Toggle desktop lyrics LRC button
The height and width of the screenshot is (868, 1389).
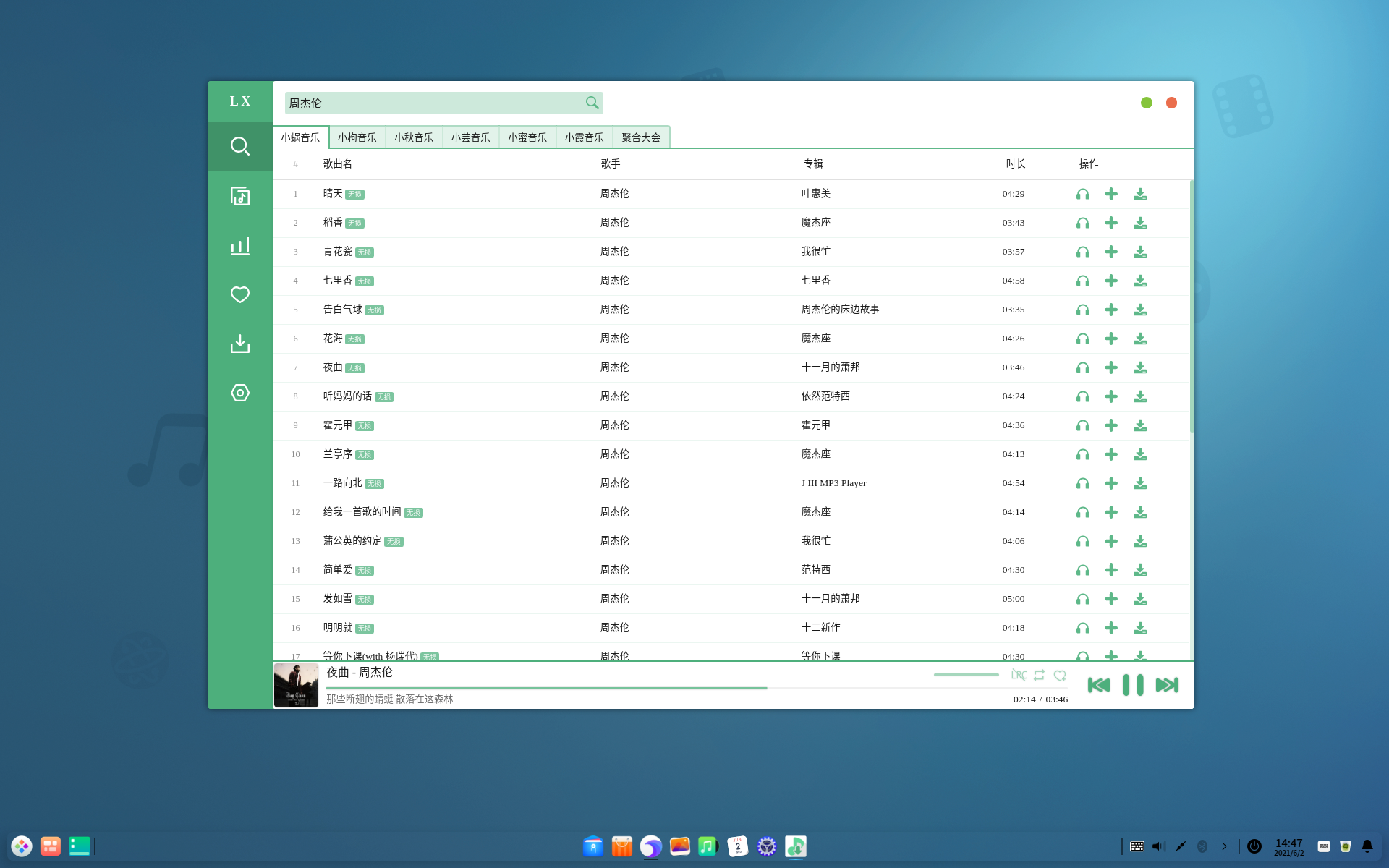[x=1019, y=675]
